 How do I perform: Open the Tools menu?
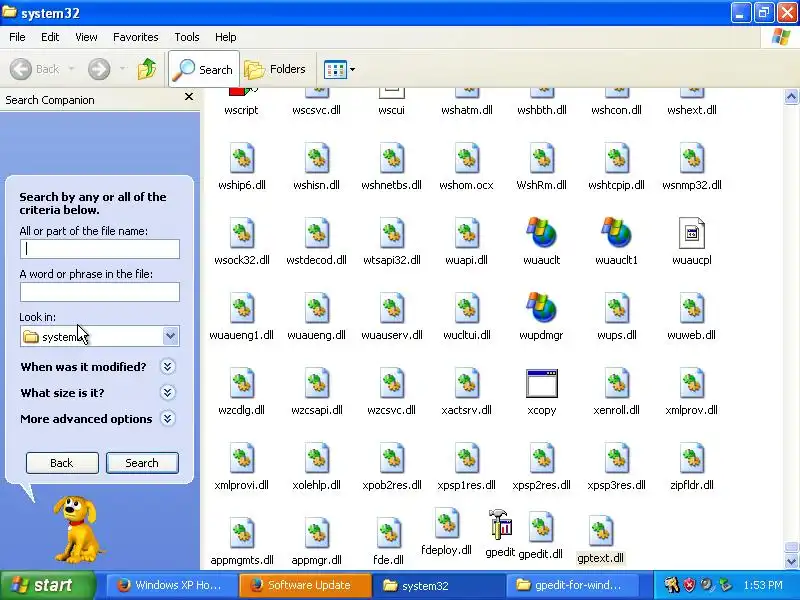pos(187,37)
